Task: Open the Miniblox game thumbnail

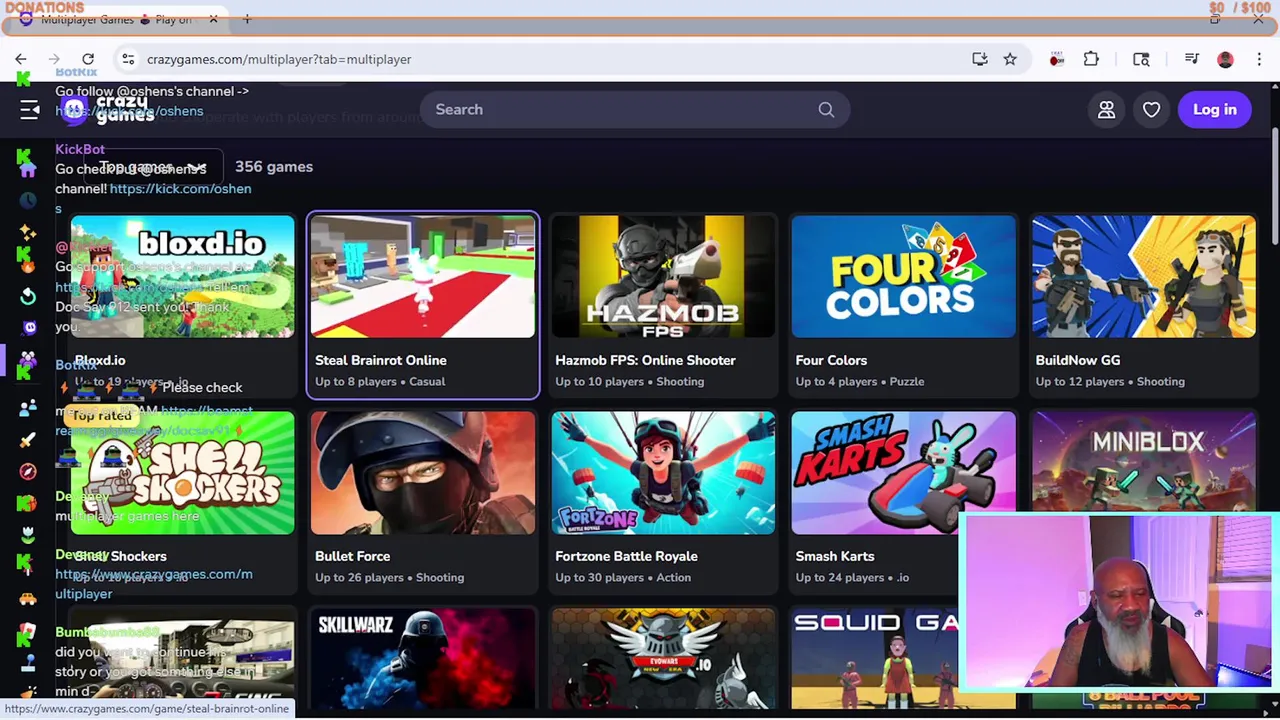Action: click(1143, 462)
